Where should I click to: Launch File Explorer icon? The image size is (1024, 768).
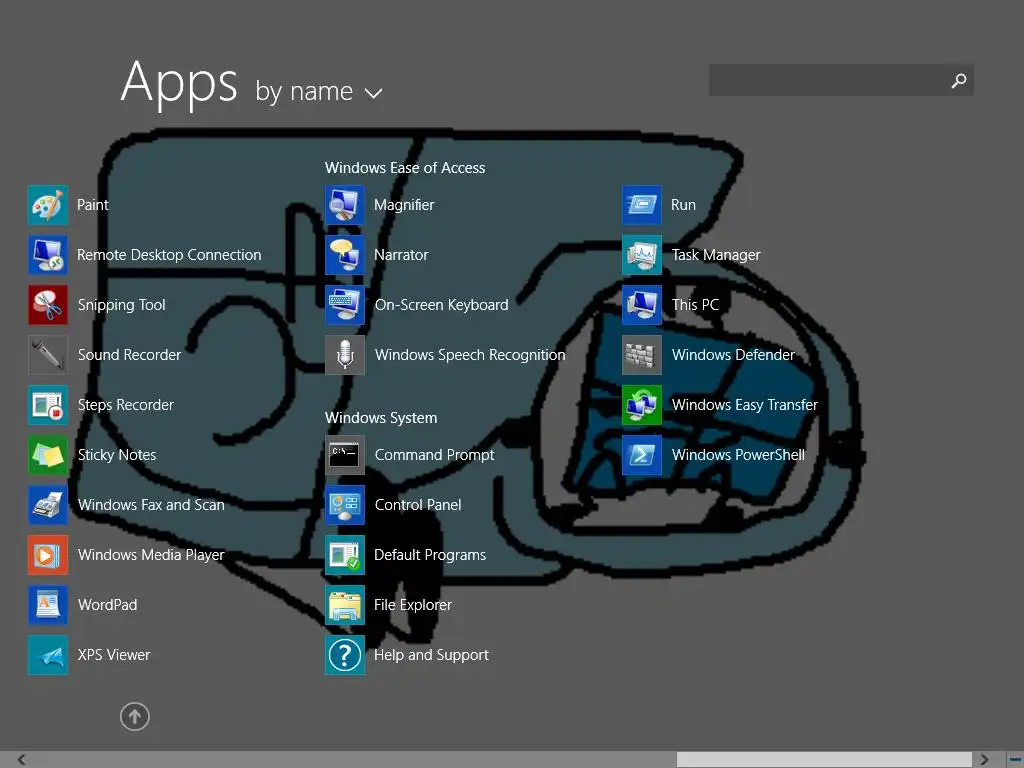(x=345, y=605)
